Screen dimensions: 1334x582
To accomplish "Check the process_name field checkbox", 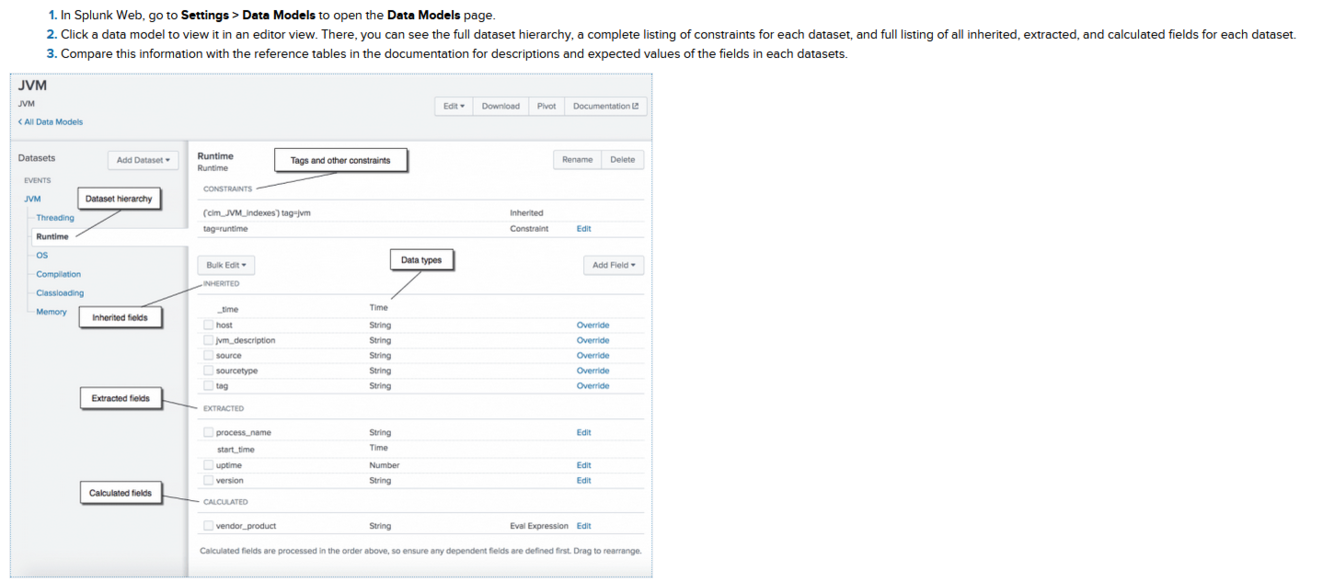I will [208, 432].
